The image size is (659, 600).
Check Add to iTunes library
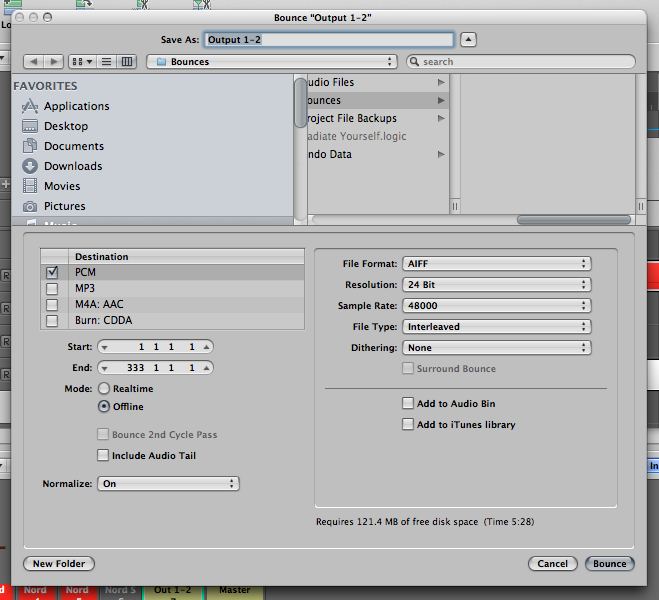click(407, 425)
